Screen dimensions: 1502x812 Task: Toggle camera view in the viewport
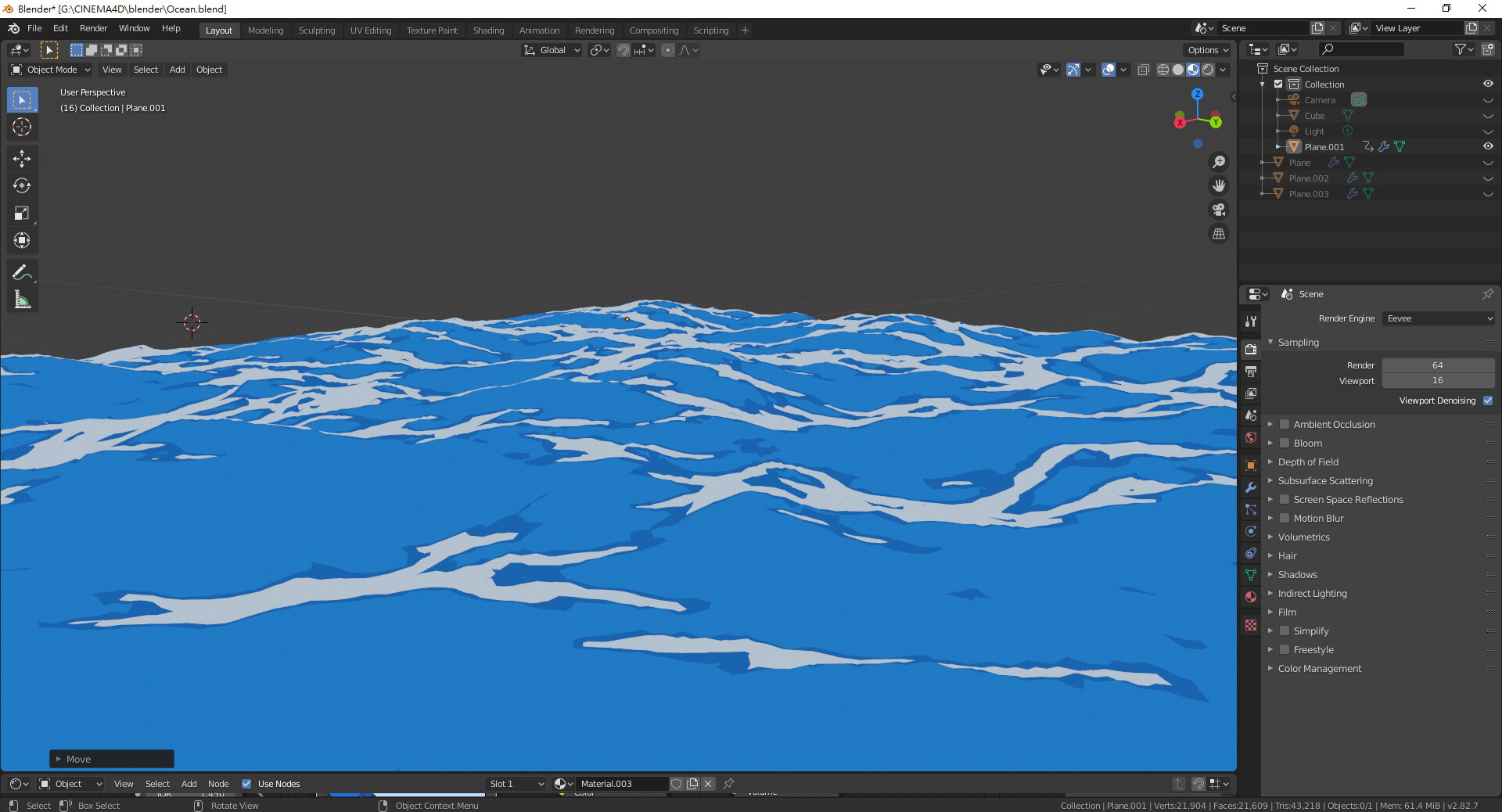tap(1219, 210)
